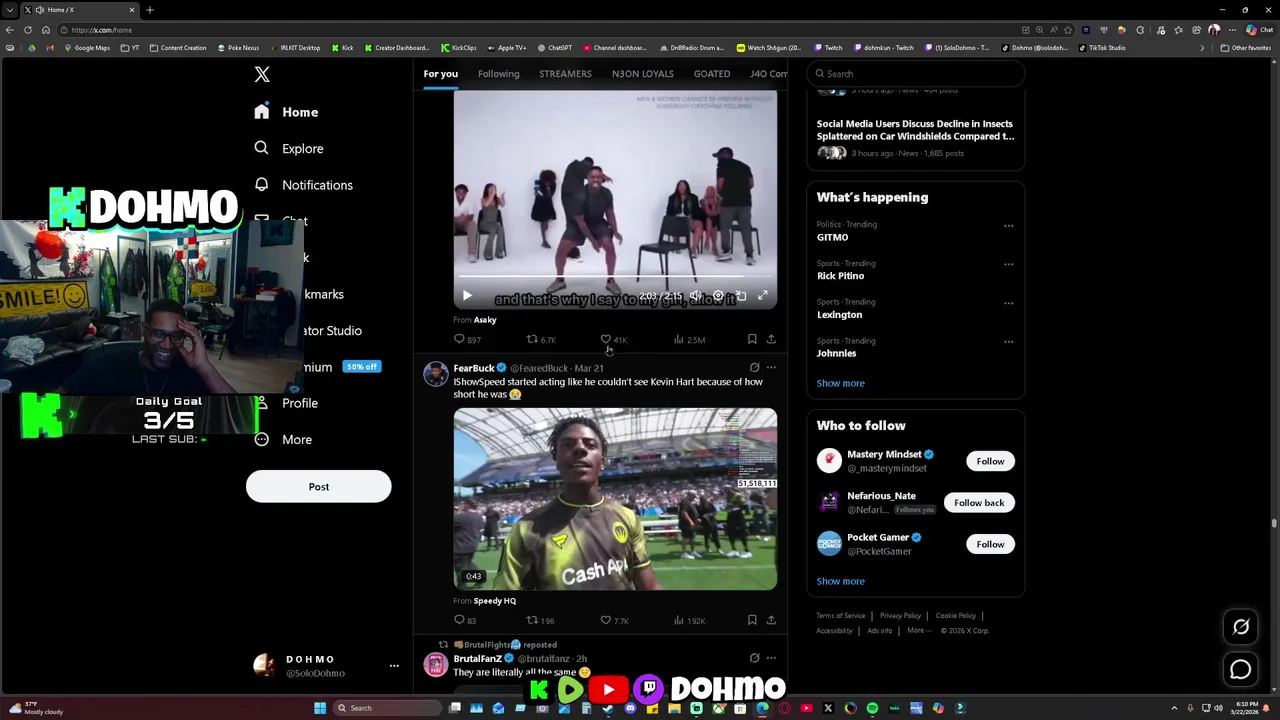Seek on the Asaky video progress bar
This screenshot has width=1280, height=720.
615,278
